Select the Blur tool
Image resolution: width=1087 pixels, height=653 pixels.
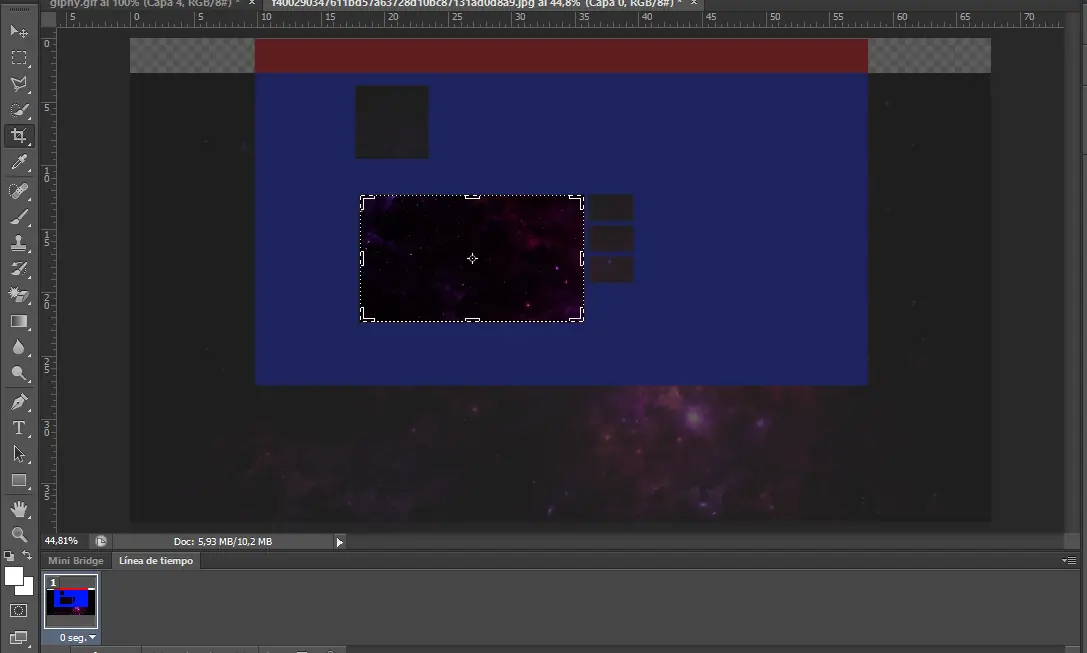tap(19, 347)
